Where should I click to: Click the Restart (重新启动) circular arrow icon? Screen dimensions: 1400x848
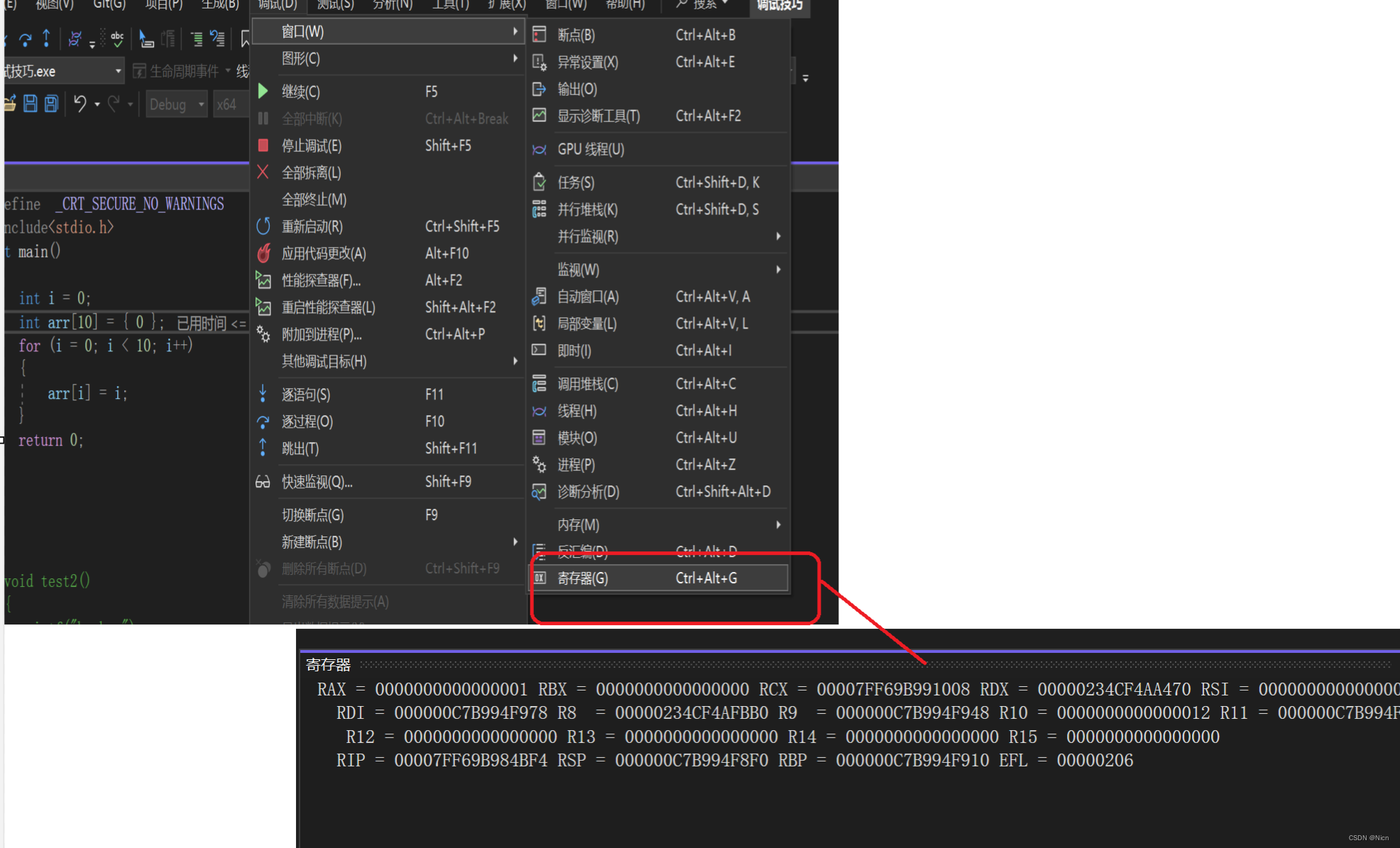263,226
